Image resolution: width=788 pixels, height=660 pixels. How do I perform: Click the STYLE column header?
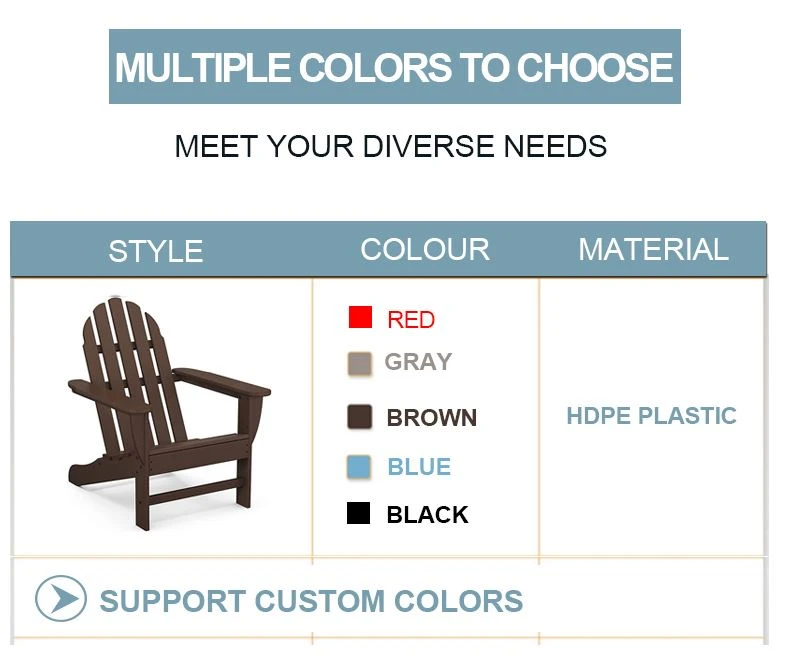pos(156,251)
